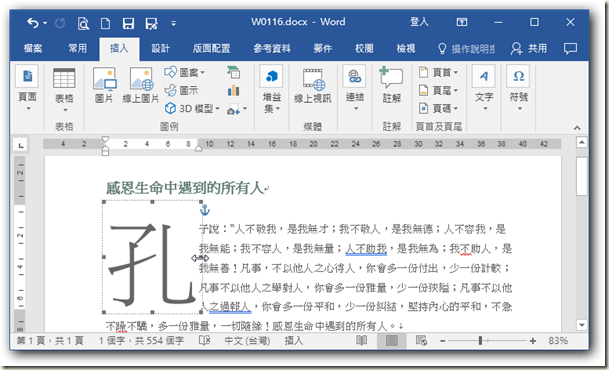Open the 文字 text group dropdown

(484, 89)
